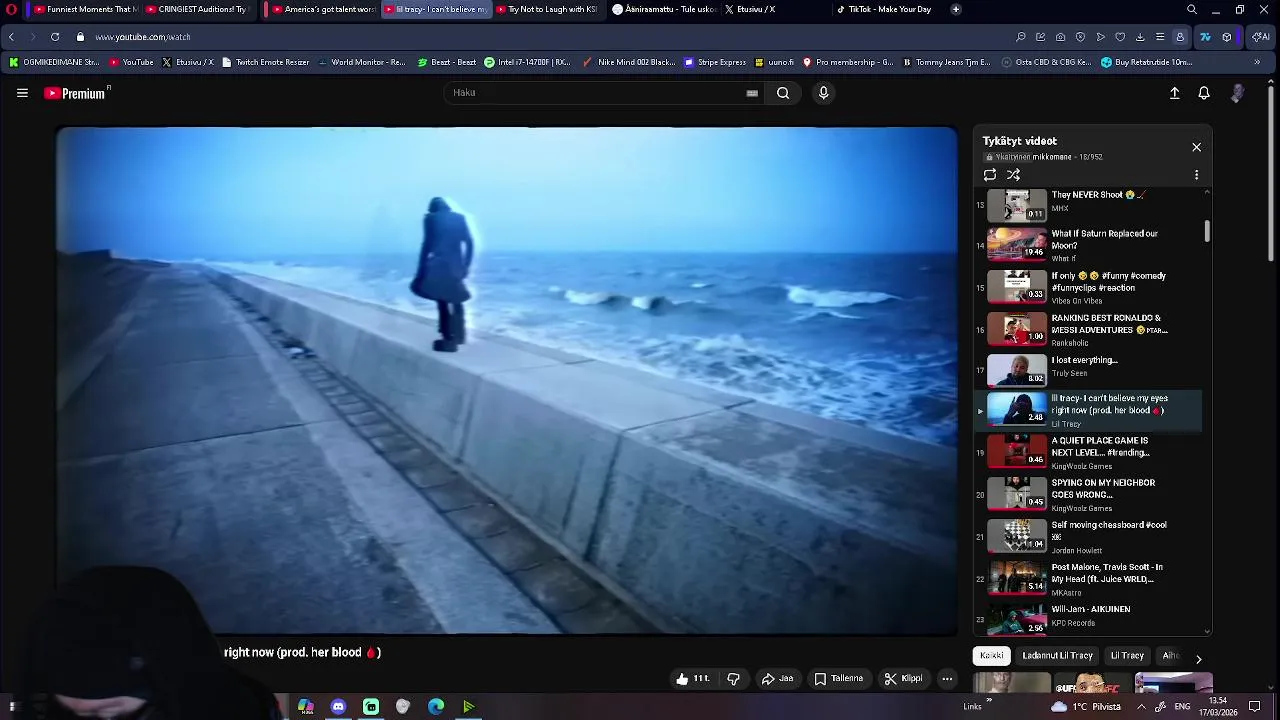This screenshot has width=1280, height=720.
Task: Open the playlist three-dot options menu
Action: click(x=1196, y=175)
